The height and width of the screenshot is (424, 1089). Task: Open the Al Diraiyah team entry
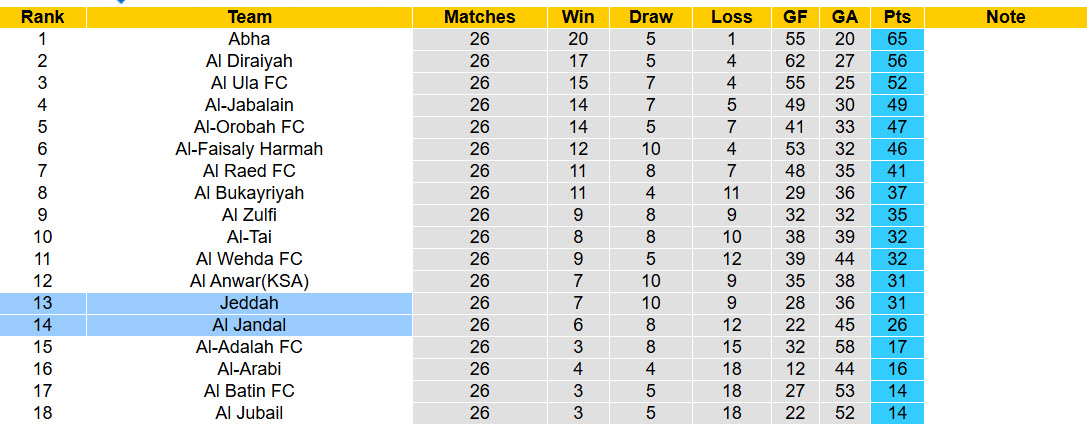click(249, 61)
